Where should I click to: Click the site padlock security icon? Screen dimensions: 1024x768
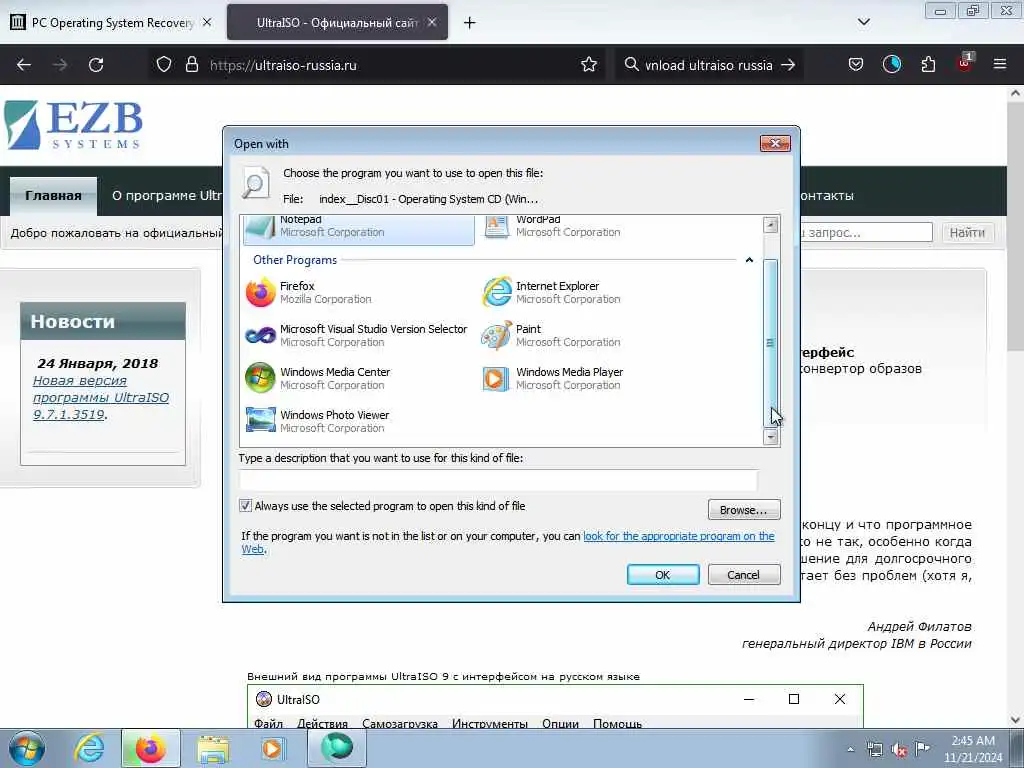[191, 65]
